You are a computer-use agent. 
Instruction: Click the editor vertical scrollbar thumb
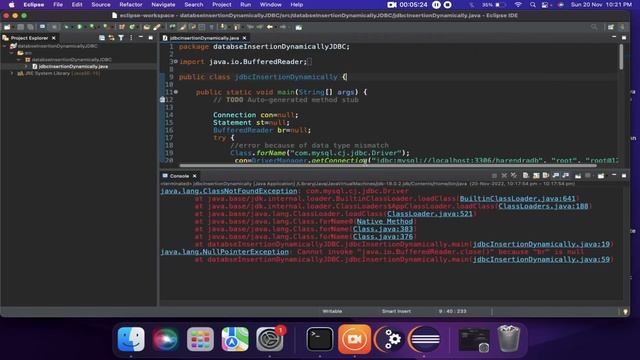pyautogui.click(x=621, y=57)
